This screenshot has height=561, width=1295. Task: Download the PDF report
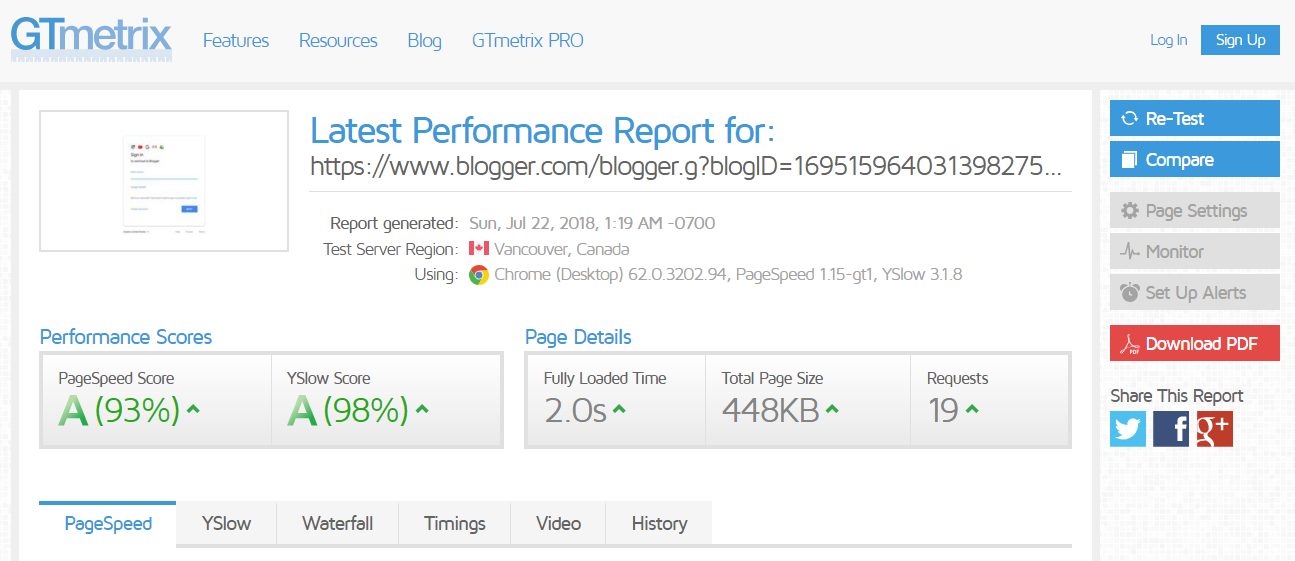(x=1195, y=344)
